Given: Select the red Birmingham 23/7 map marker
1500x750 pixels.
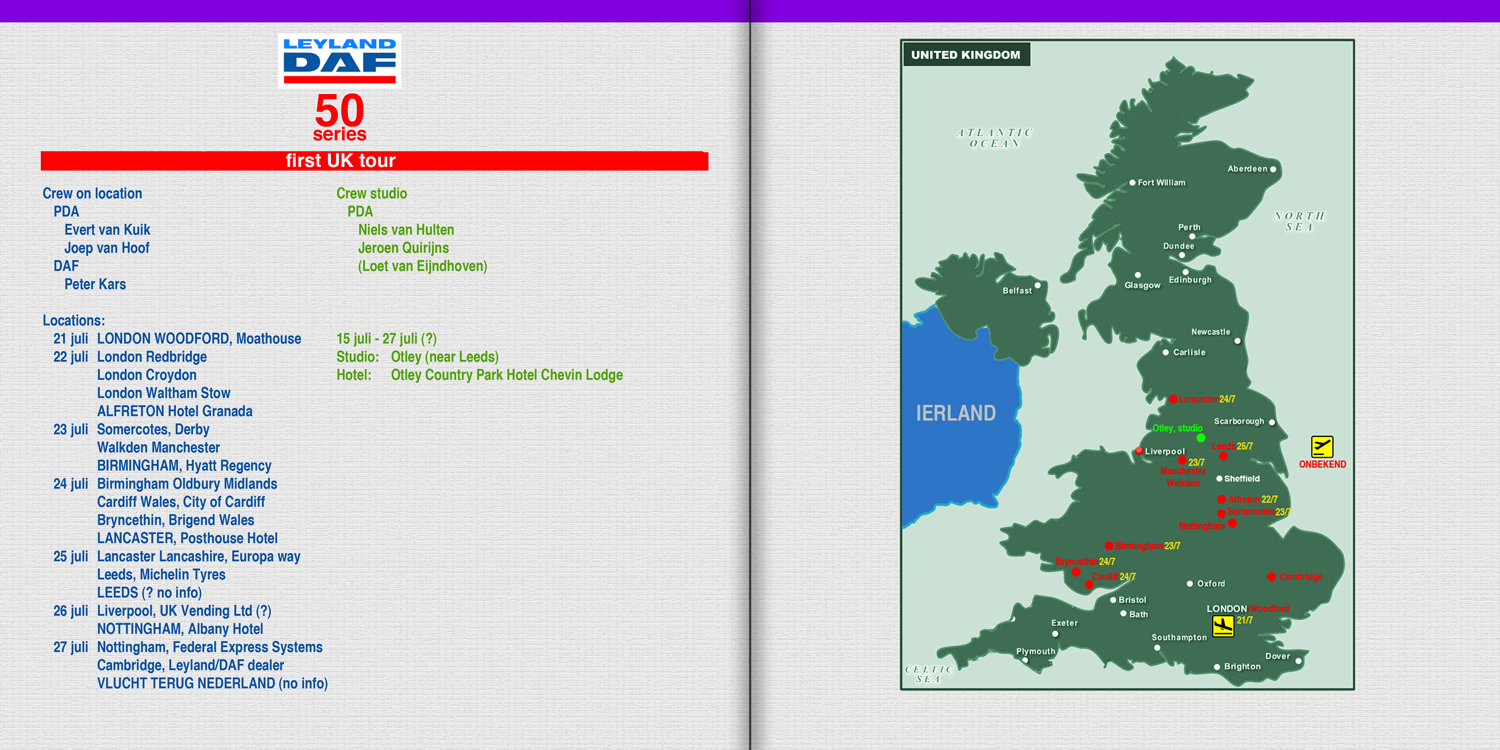Looking at the screenshot, I should pyautogui.click(x=1109, y=546).
